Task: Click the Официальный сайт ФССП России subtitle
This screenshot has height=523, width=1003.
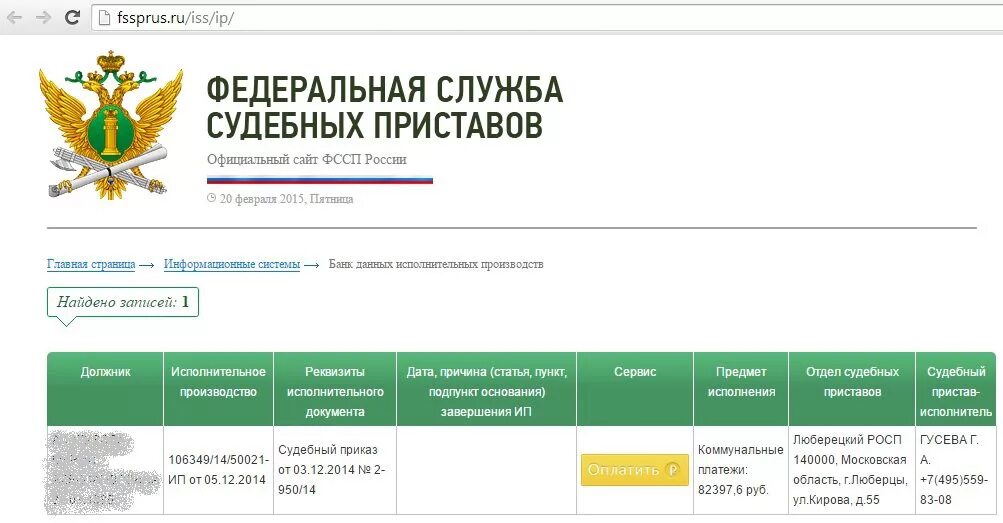Action: (306, 159)
